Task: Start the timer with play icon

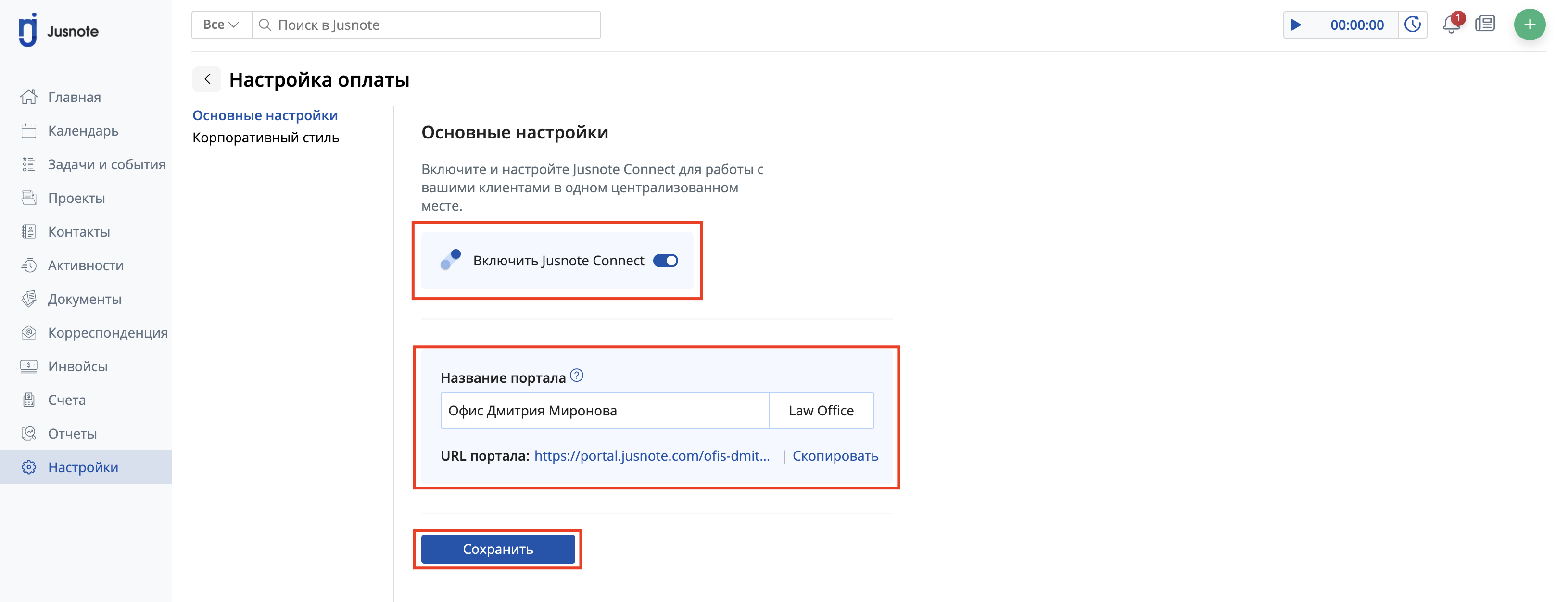Action: [1296, 25]
